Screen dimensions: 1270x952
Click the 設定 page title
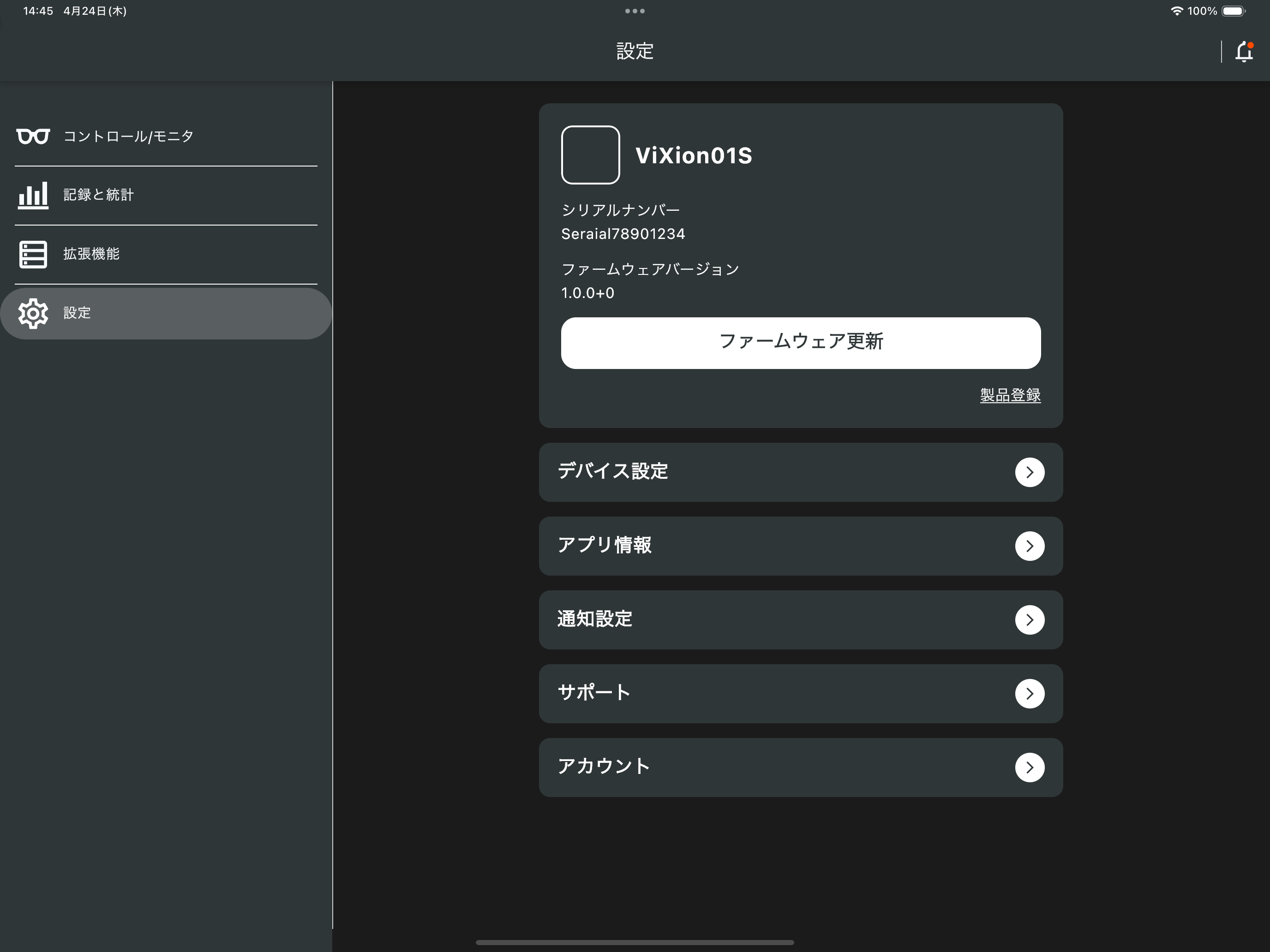[635, 51]
